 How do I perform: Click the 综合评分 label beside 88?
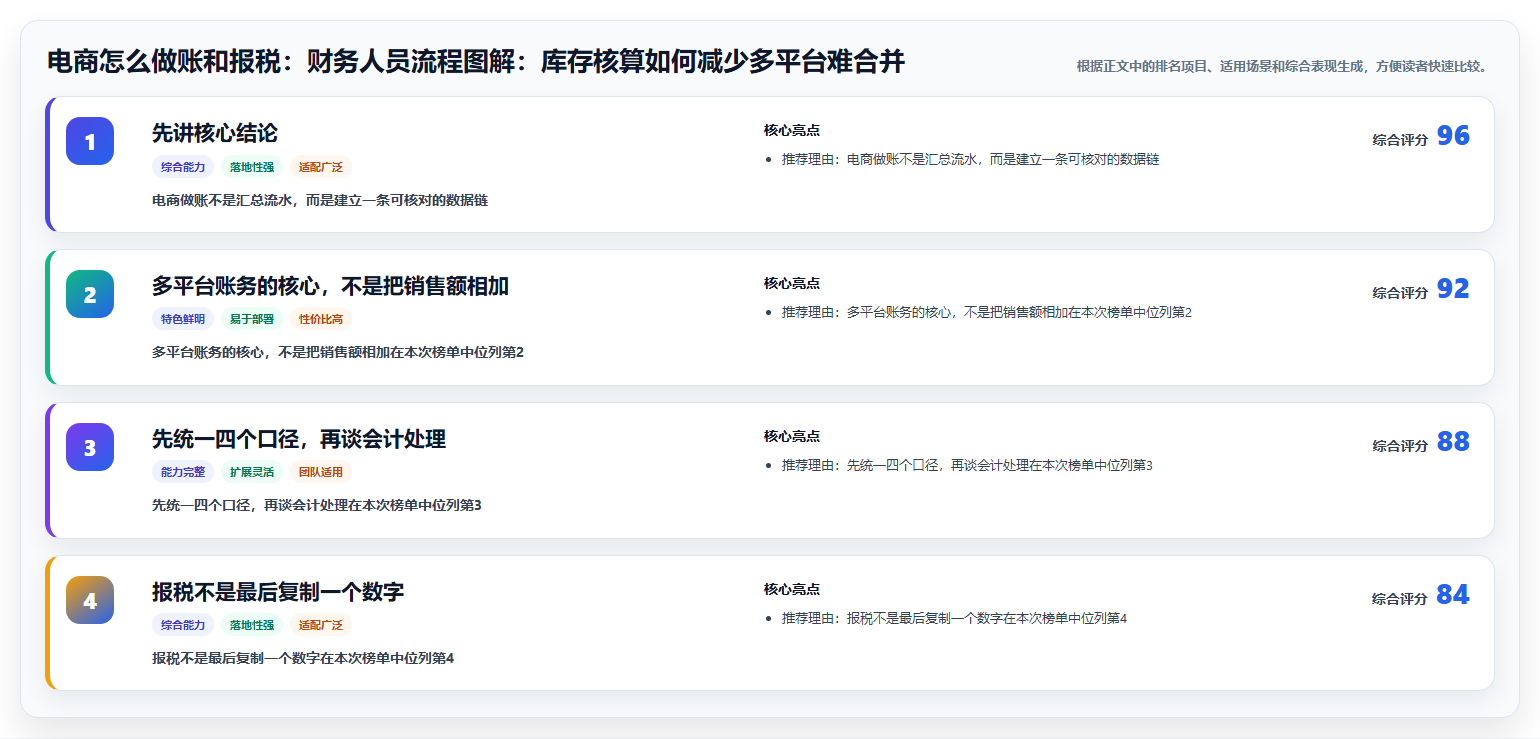[1400, 446]
